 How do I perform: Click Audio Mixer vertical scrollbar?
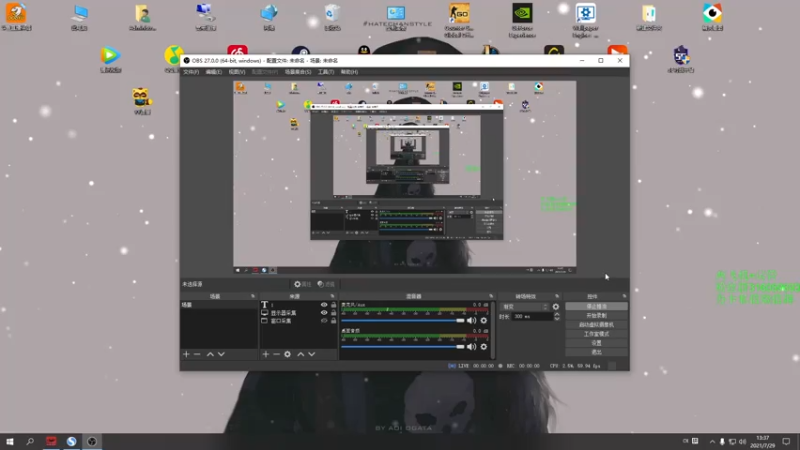point(493,330)
